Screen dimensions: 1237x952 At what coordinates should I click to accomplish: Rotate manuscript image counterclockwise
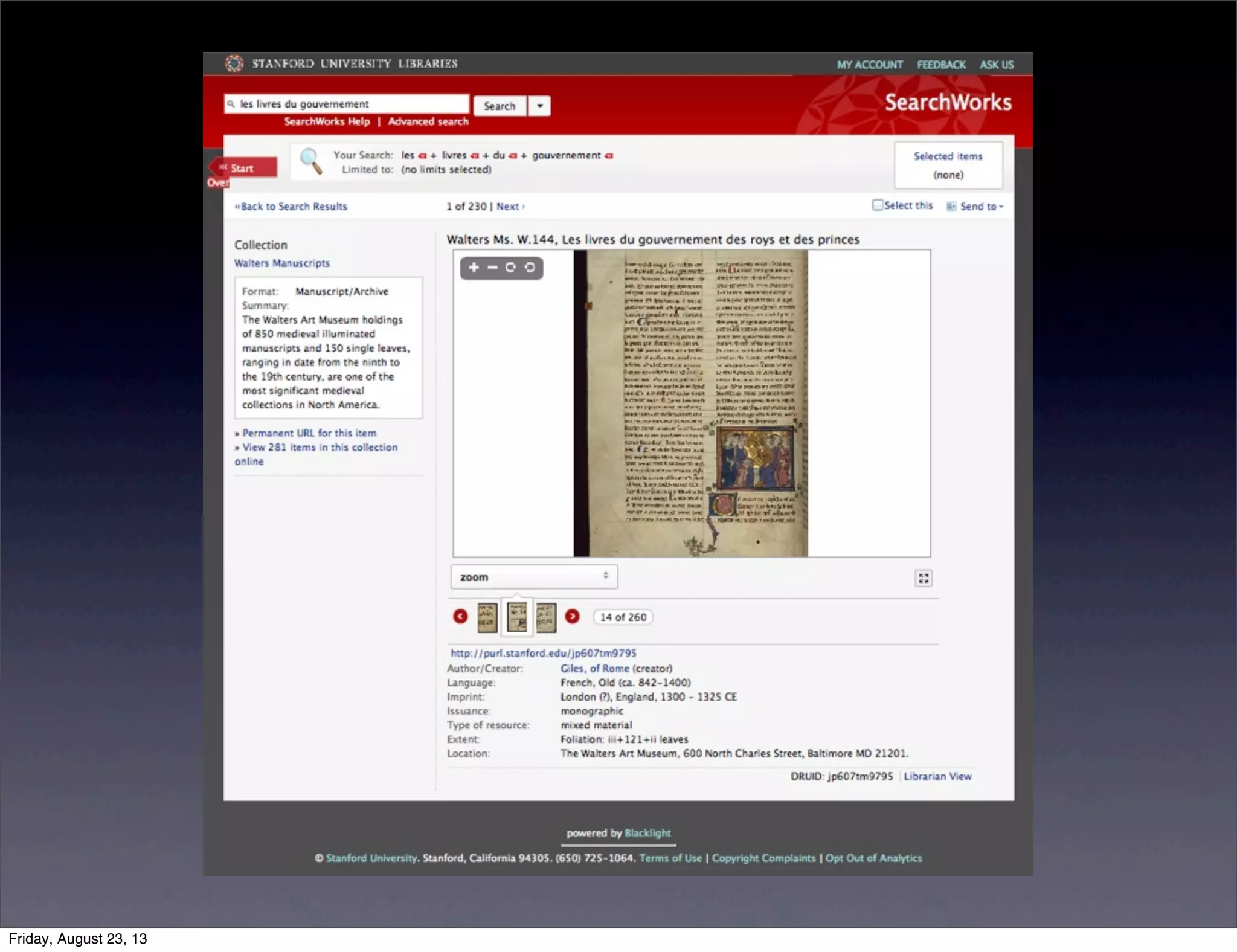(x=530, y=268)
